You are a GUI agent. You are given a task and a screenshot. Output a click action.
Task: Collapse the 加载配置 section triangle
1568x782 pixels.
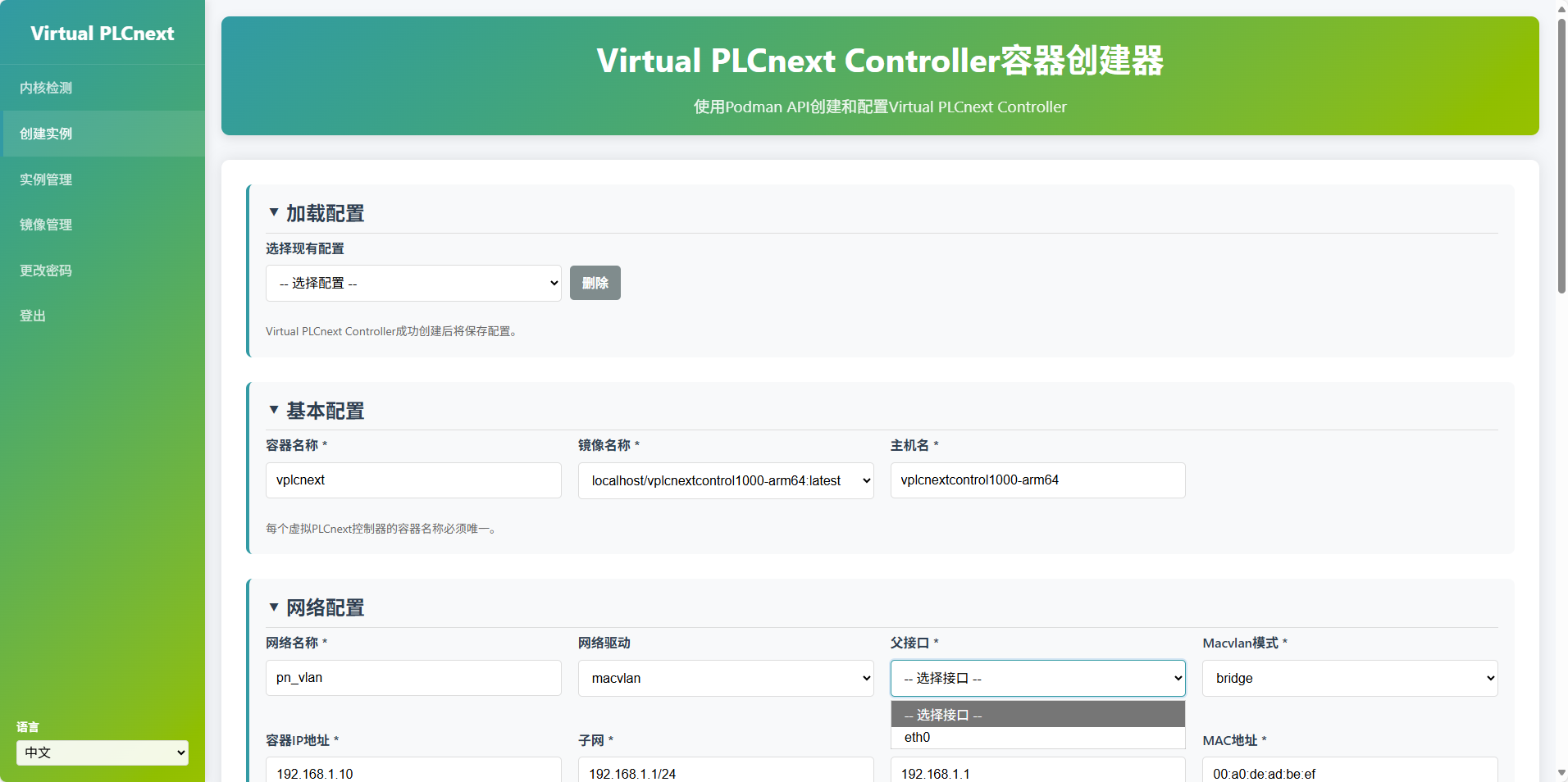pos(274,212)
